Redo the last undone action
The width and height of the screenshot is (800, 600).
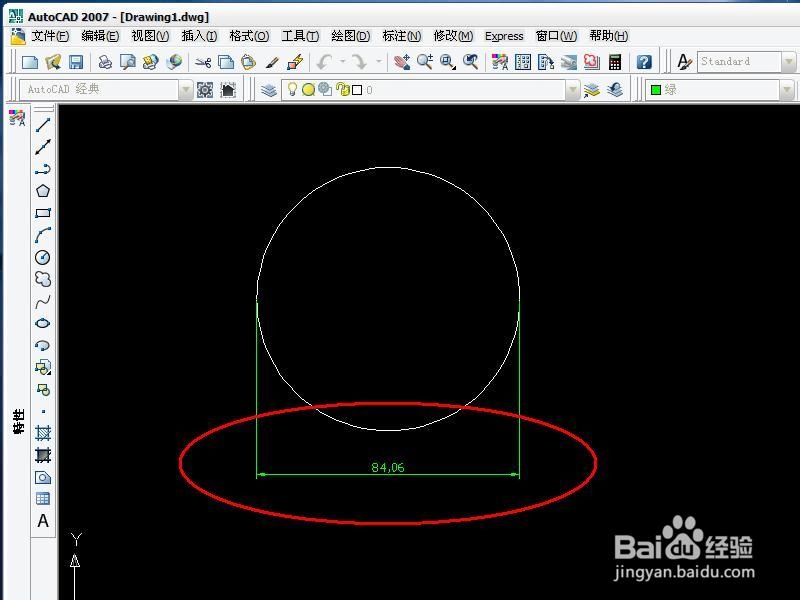[360, 62]
